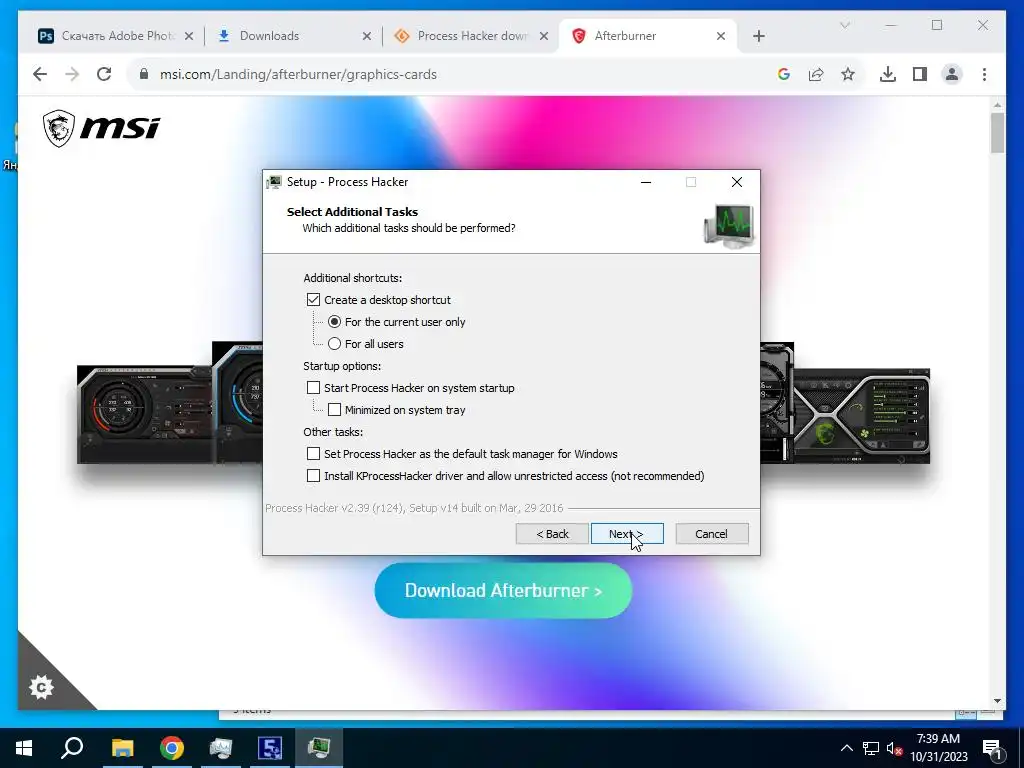Open the blue S taskbar application
The height and width of the screenshot is (768, 1024).
tap(270, 748)
